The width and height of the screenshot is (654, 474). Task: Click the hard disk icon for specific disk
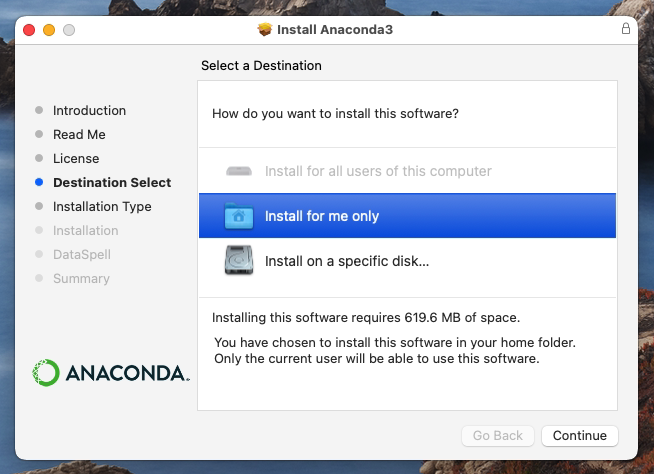[x=240, y=261]
